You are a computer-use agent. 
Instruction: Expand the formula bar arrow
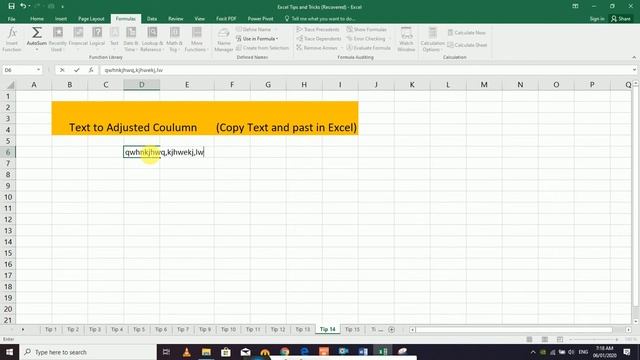click(634, 70)
